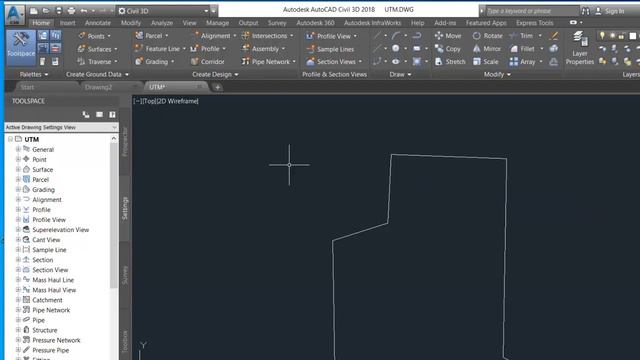Click the Open file icon in quick access toolbar
640x360 pixels.
pyautogui.click(x=46, y=11)
